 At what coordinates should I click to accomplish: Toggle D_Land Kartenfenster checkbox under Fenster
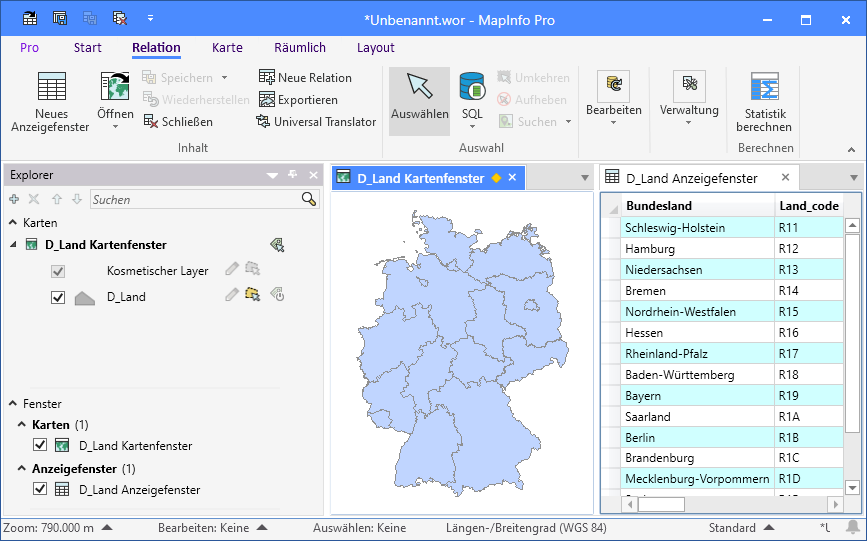click(x=40, y=445)
